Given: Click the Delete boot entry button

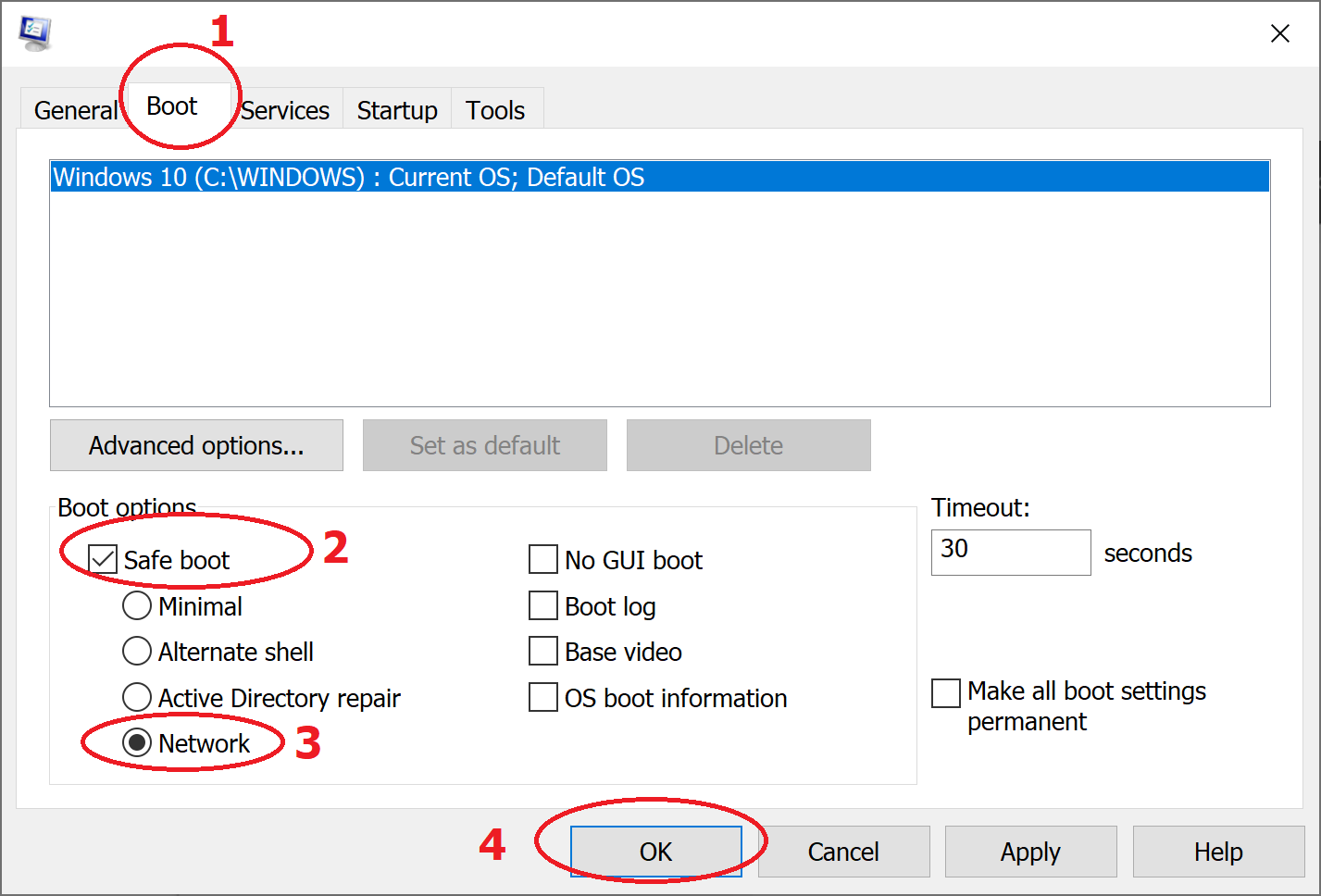Looking at the screenshot, I should pyautogui.click(x=749, y=445).
